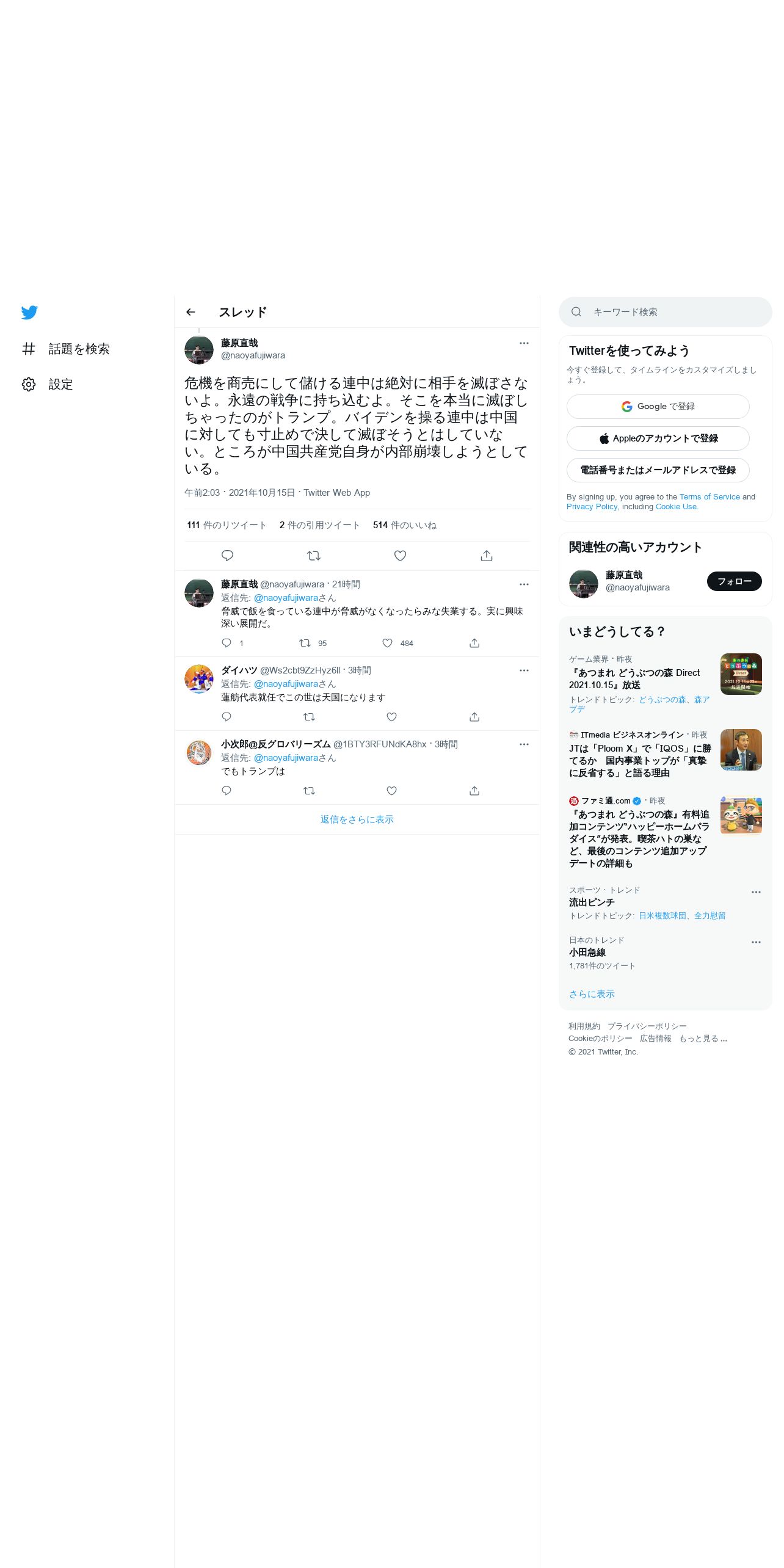Open more options for 流出ピンチ trend
The height and width of the screenshot is (1568, 784).
(x=756, y=892)
